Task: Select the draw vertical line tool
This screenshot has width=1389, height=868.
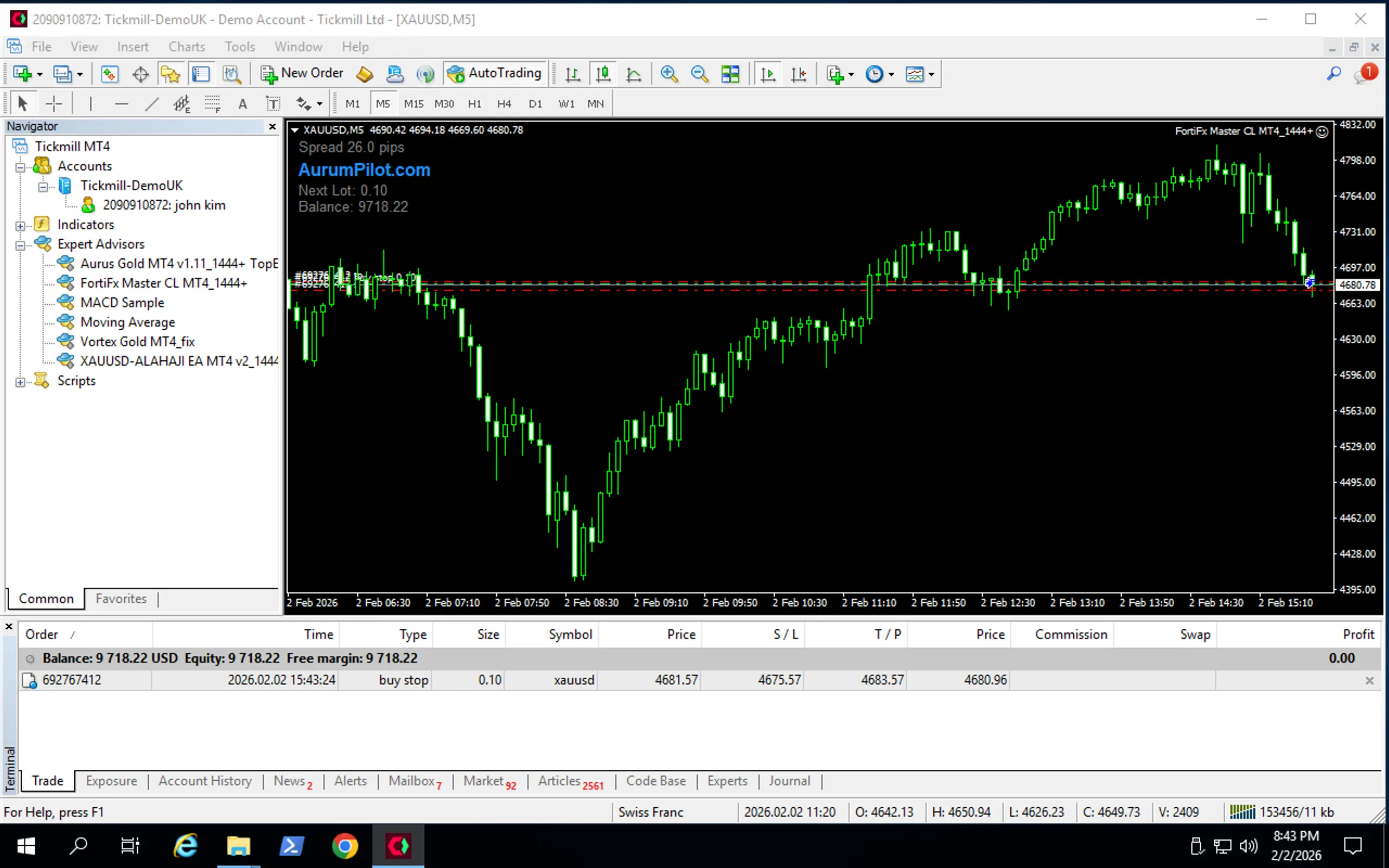Action: pyautogui.click(x=91, y=104)
